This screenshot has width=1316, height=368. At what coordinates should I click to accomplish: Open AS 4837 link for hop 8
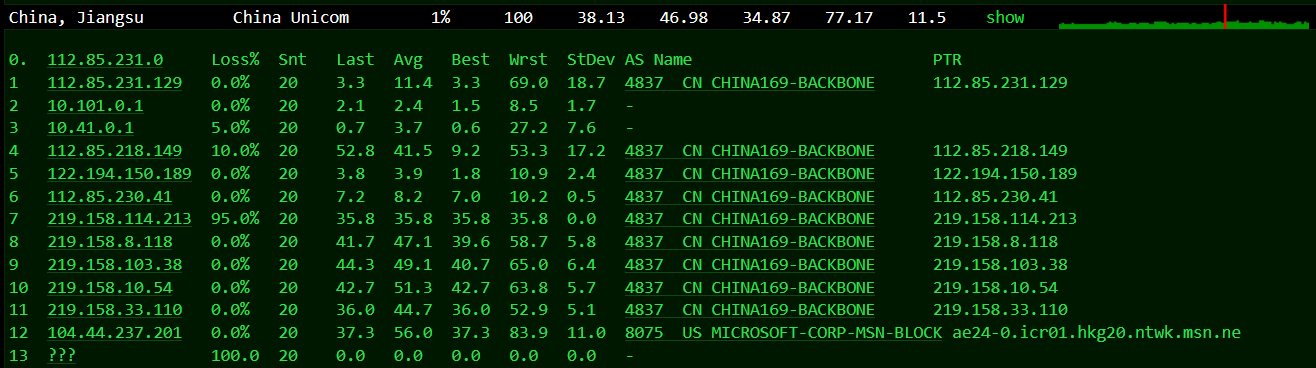(x=750, y=241)
